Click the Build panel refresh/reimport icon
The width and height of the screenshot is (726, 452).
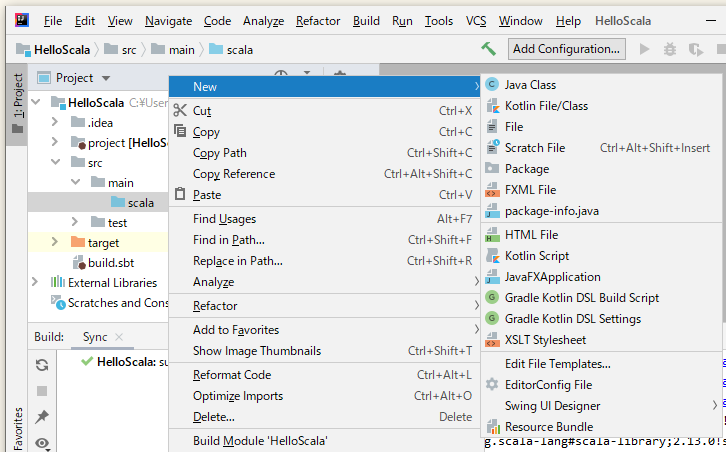[42, 365]
